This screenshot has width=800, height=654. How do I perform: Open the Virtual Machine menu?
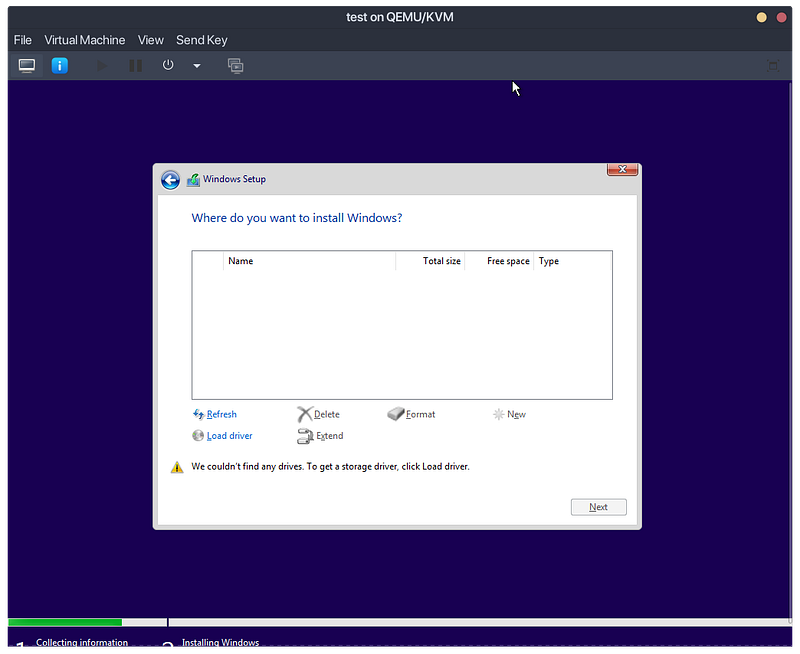point(85,40)
